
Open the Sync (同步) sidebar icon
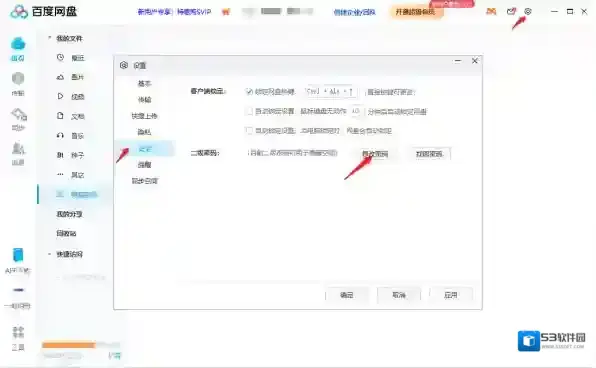point(19,114)
